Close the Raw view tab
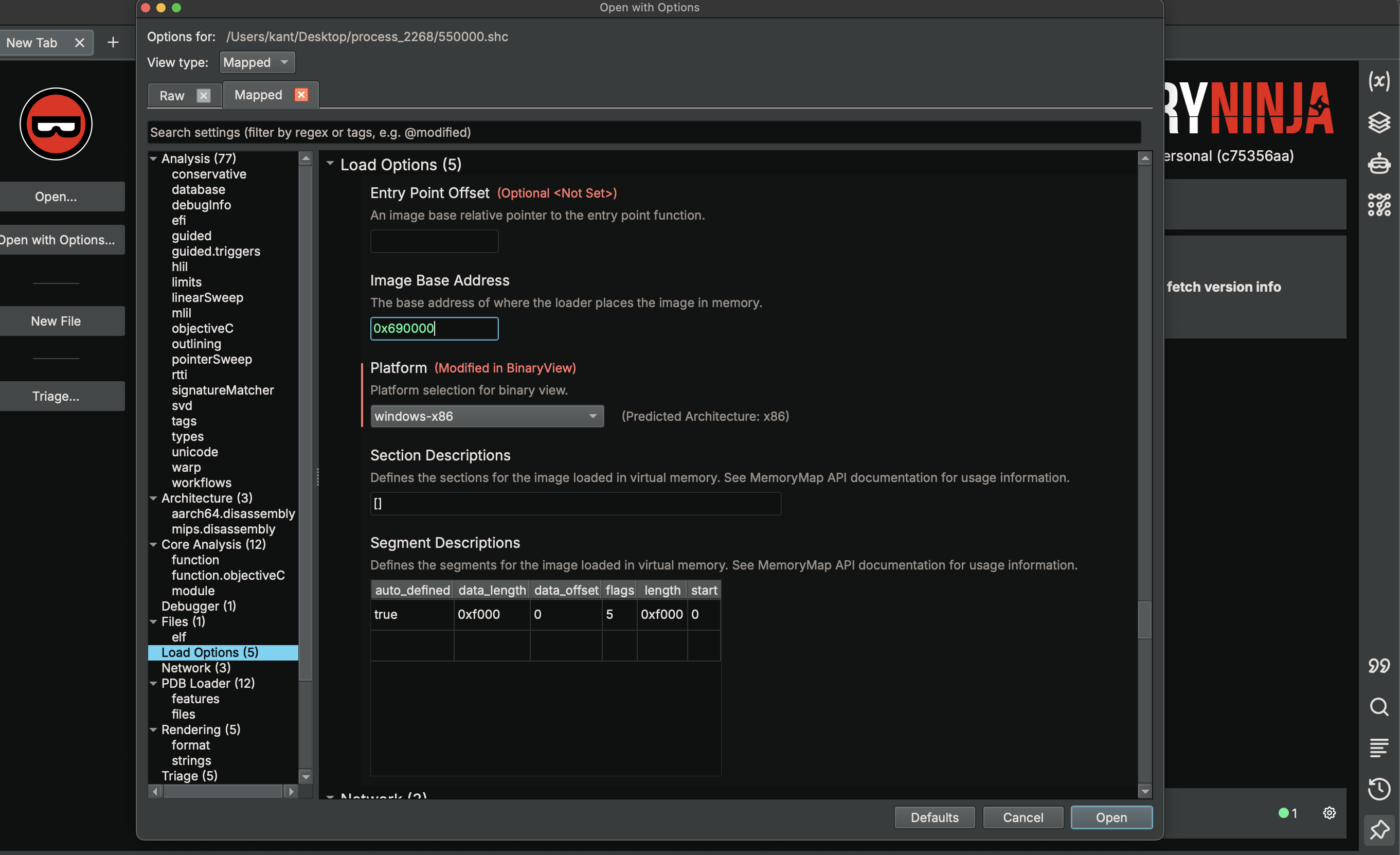 [203, 96]
